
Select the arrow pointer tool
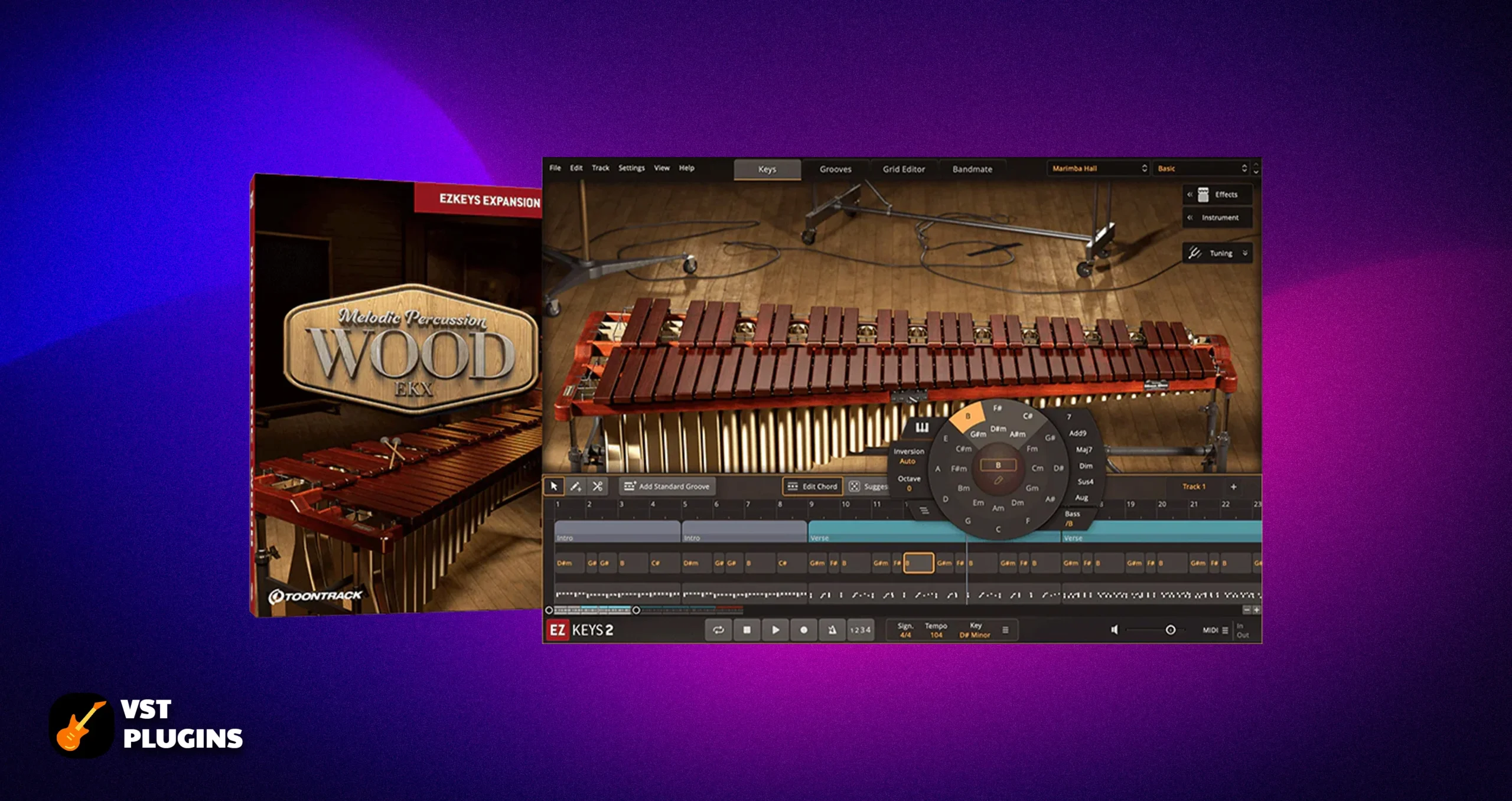tap(553, 486)
